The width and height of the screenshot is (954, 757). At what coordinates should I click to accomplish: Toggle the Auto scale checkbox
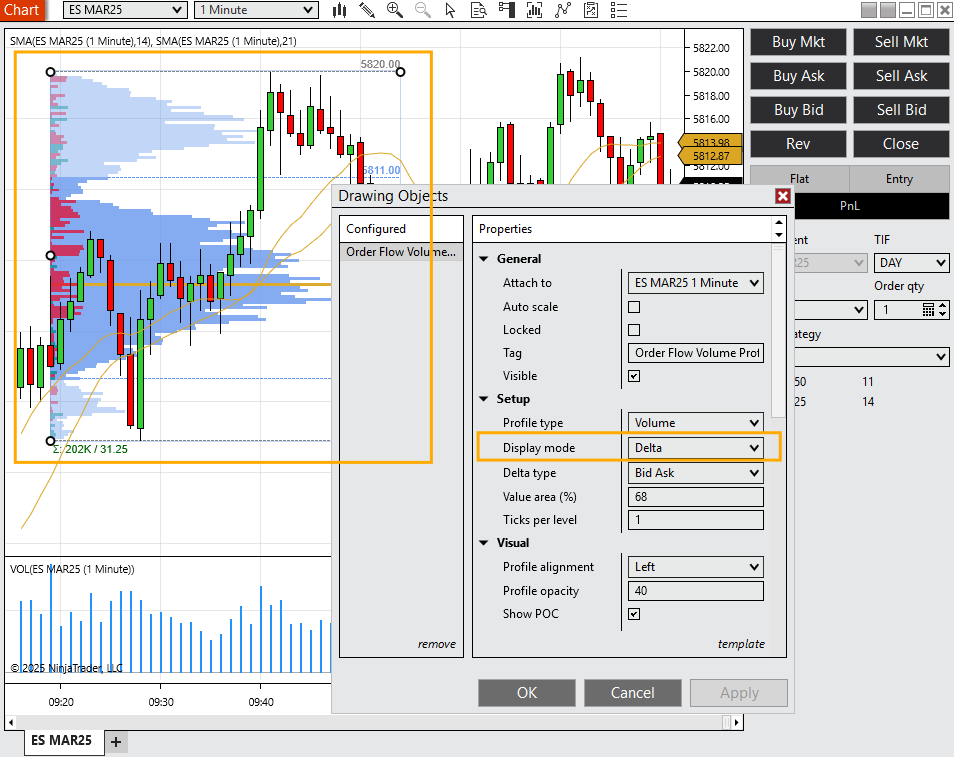pyautogui.click(x=634, y=307)
